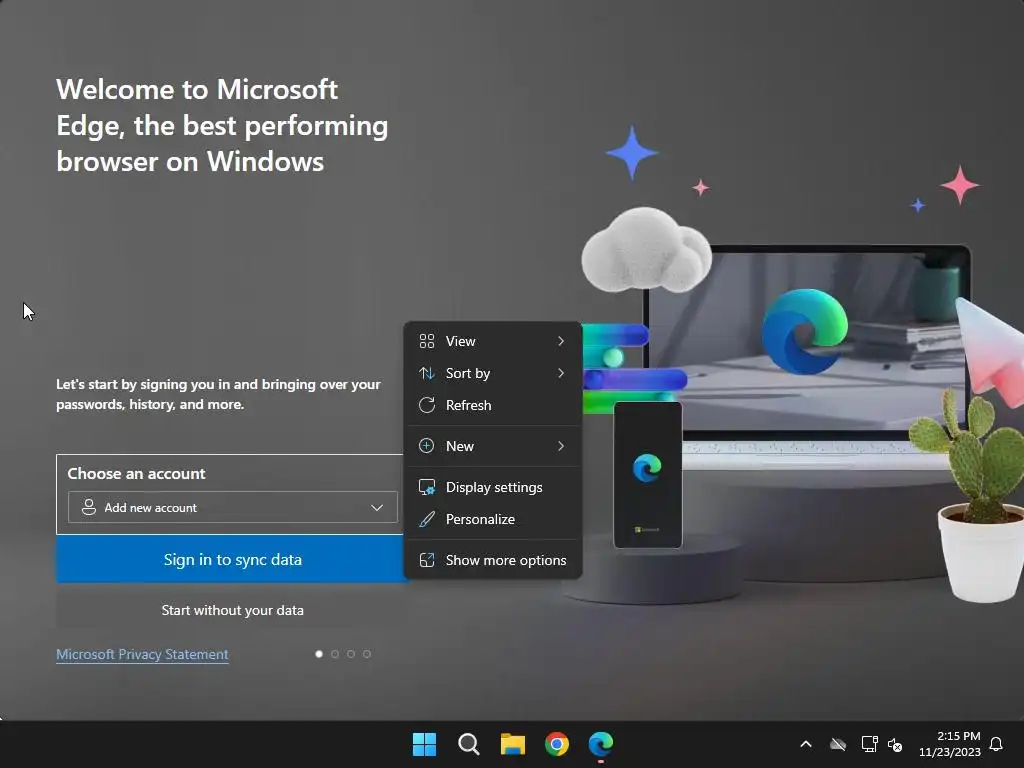Click the account dropdown chevron arrow
1024x768 pixels.
(x=377, y=507)
